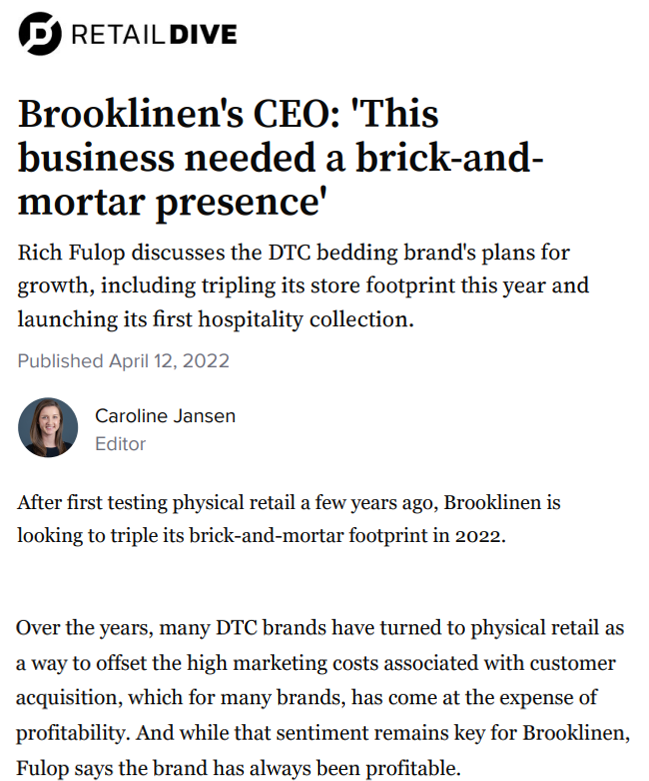Image resolution: width=649 pixels, height=781 pixels.
Task: Click 'hospitality collection' in the subheadline
Action: (303, 319)
